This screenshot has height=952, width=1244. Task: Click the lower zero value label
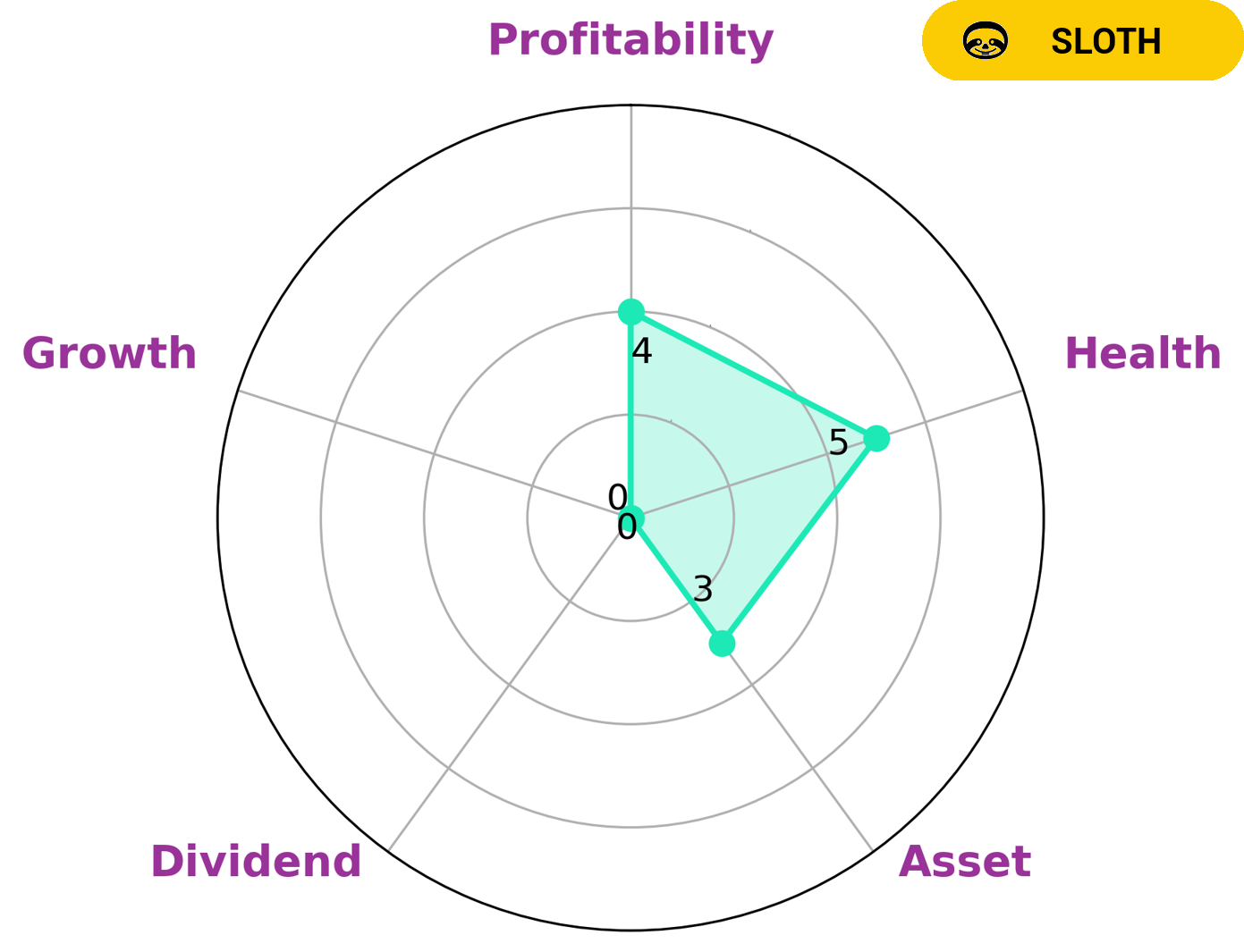[627, 529]
